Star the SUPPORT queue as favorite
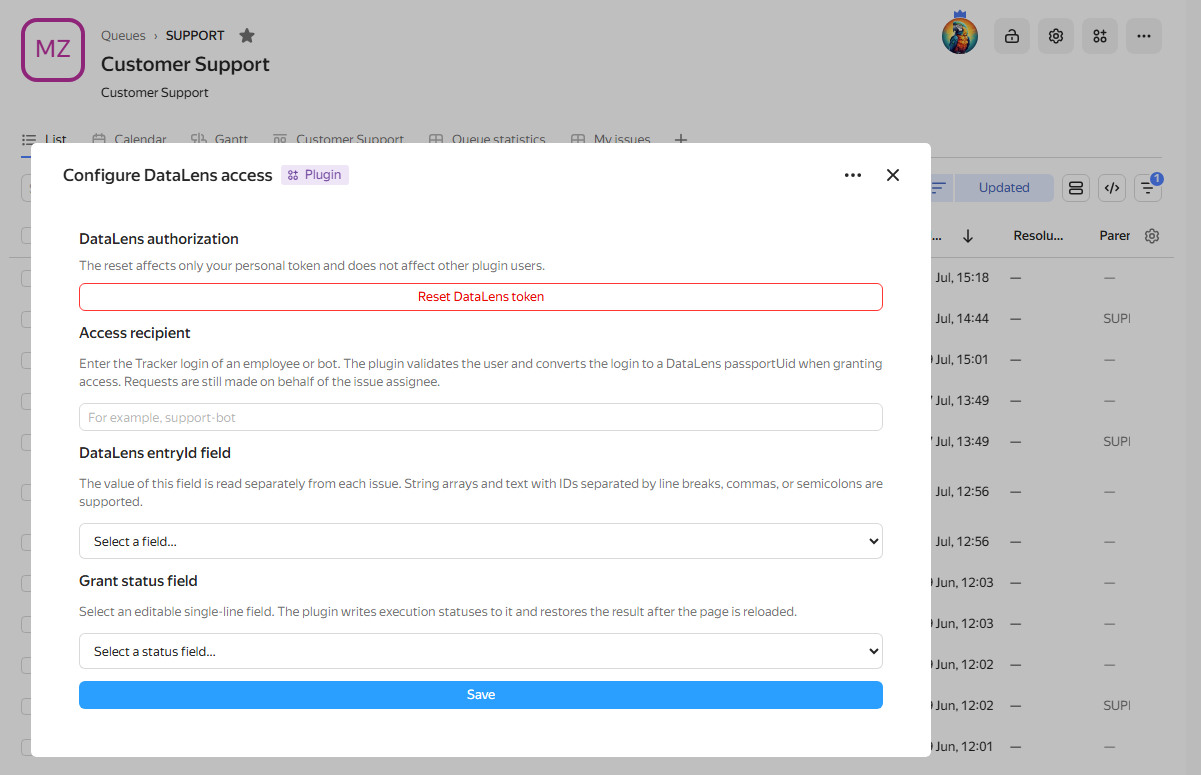The height and width of the screenshot is (775, 1201). [x=247, y=36]
